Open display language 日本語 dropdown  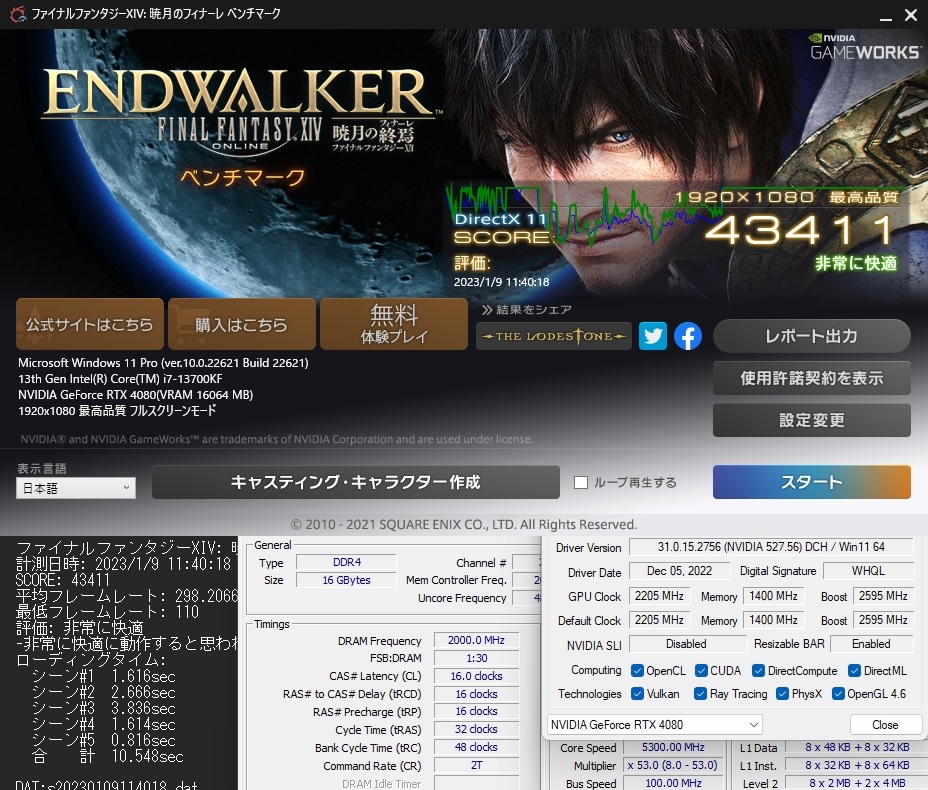point(76,488)
